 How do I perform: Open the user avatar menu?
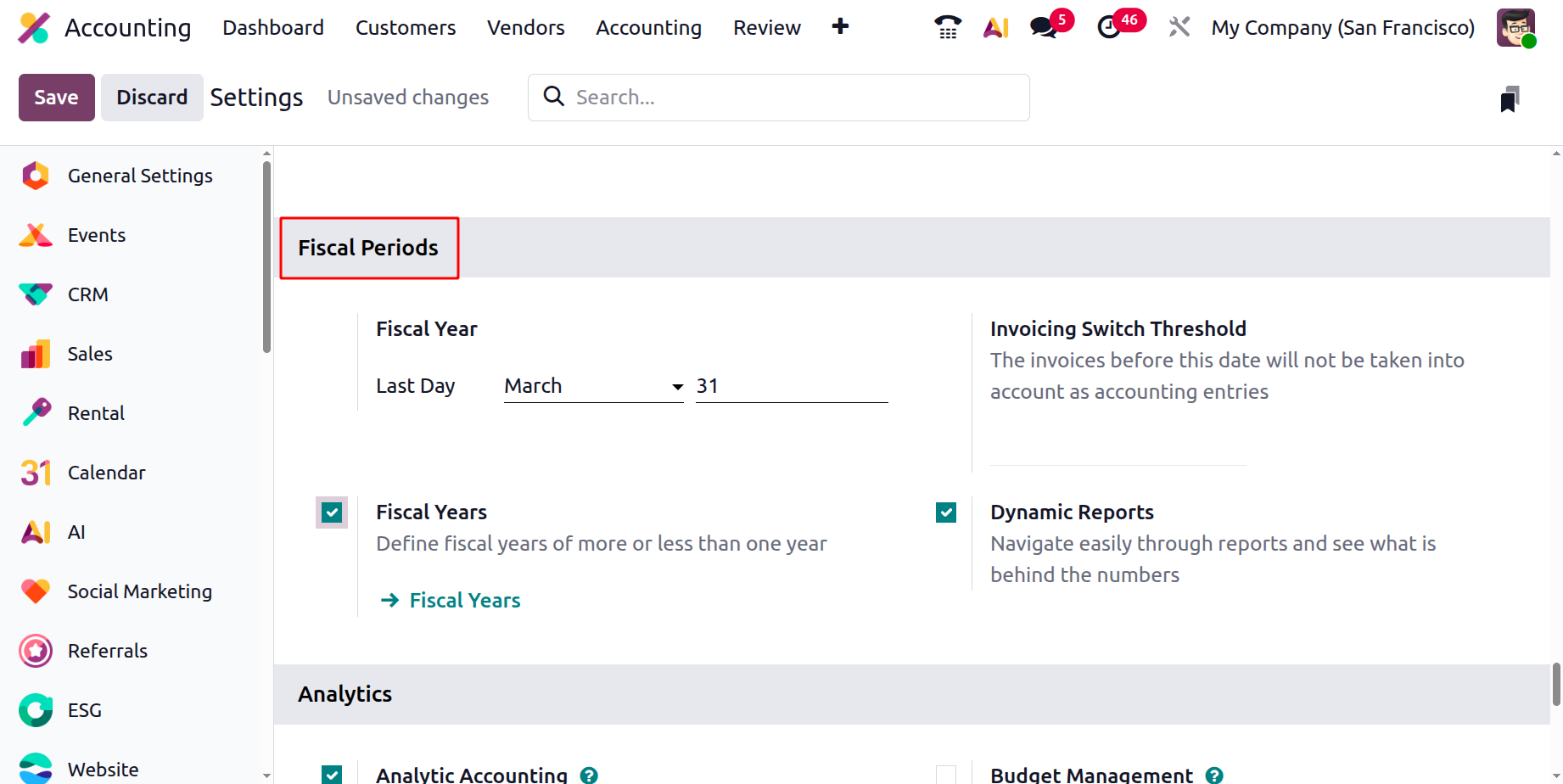1515,27
